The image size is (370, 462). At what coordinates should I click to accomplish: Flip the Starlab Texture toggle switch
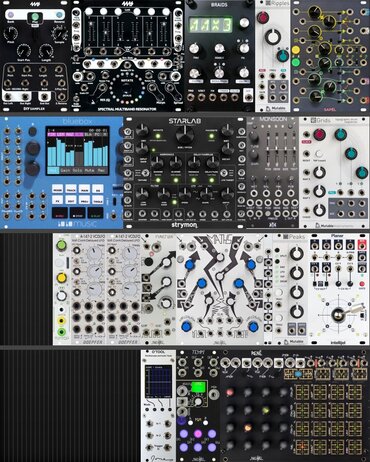146,173
